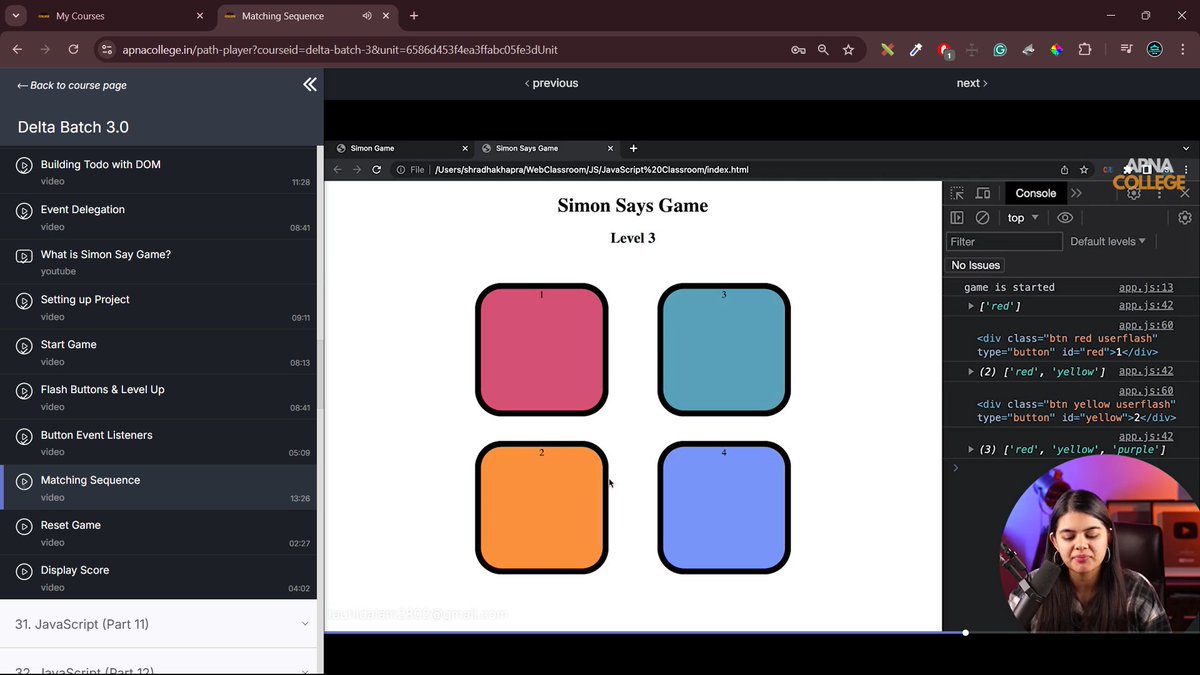1200x675 pixels.
Task: Expand section 31. JavaScript (Part 11)
Action: (x=158, y=624)
